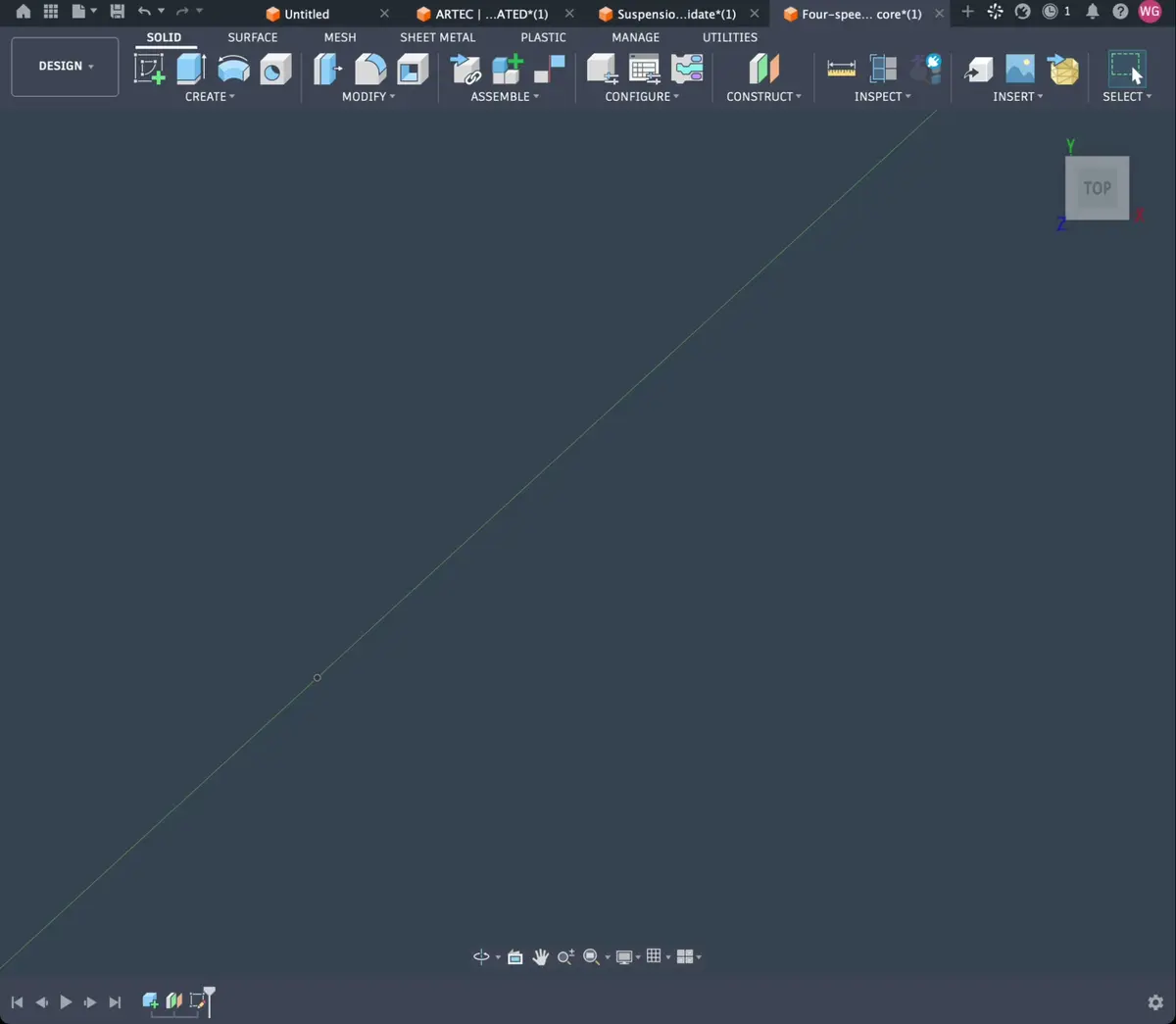The height and width of the screenshot is (1024, 1176).
Task: Click the Insert Derive icon
Action: [x=978, y=70]
